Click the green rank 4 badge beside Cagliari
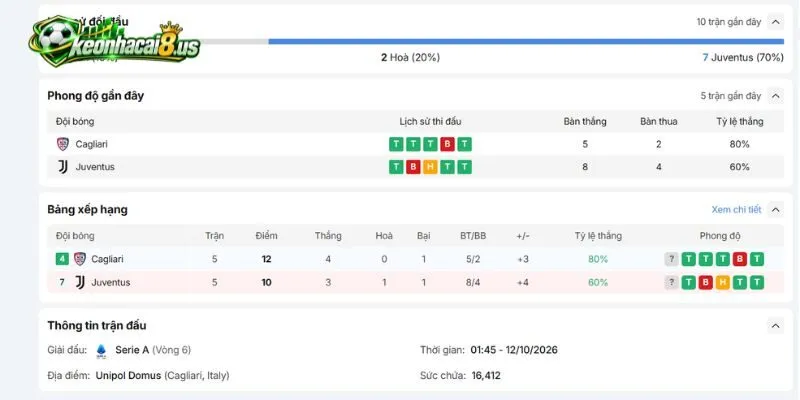Viewport: 800px width, 400px height. (x=62, y=259)
